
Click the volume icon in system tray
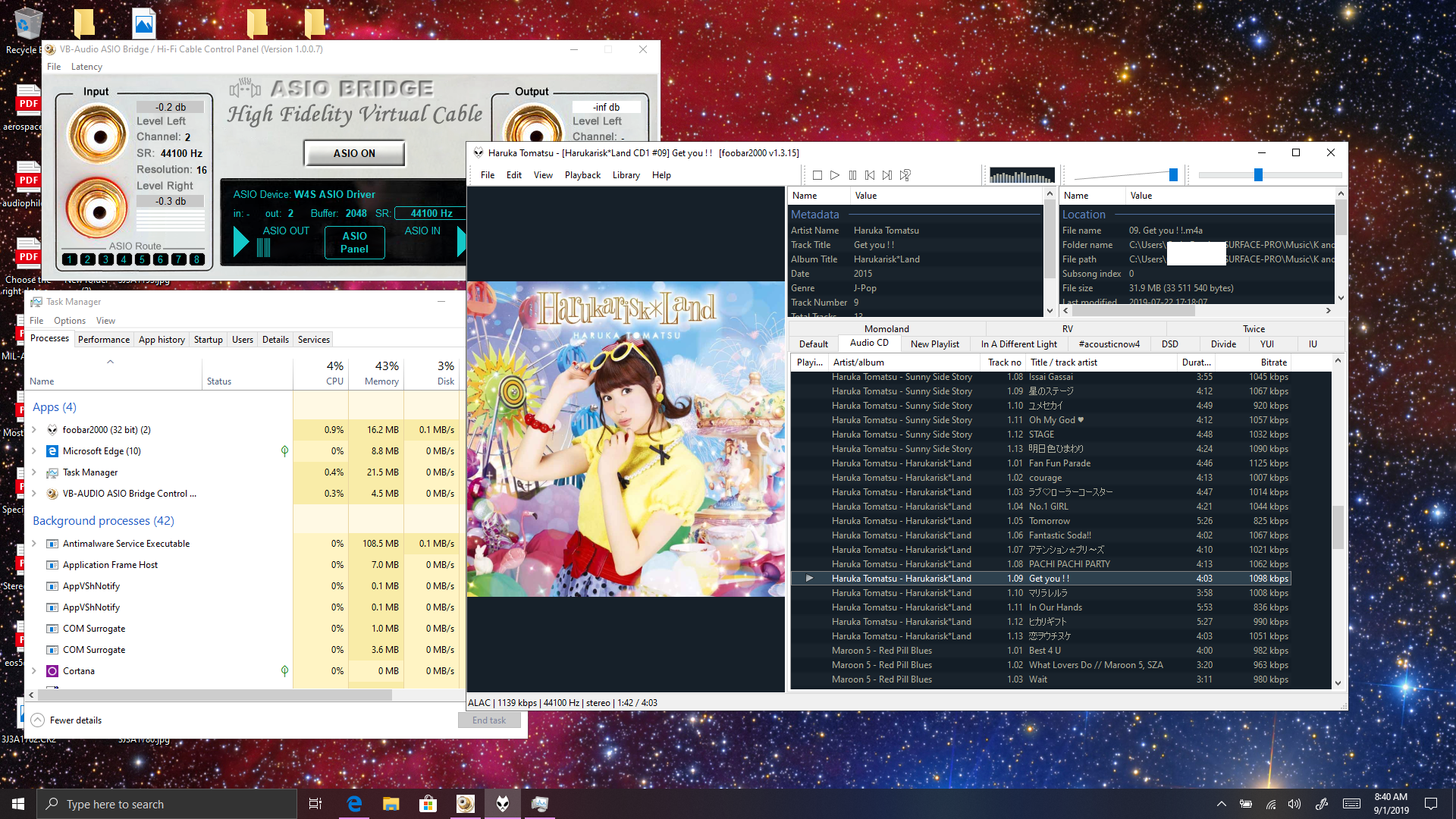point(1294,804)
